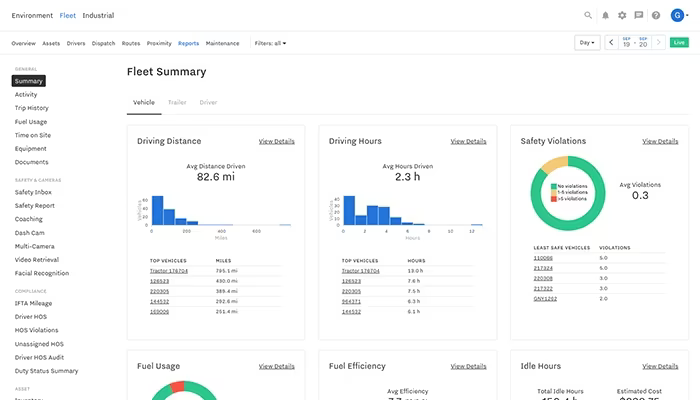700x400 pixels.
Task: Open Tractor 176704 in Driving Distance list
Action: pyautogui.click(x=169, y=271)
